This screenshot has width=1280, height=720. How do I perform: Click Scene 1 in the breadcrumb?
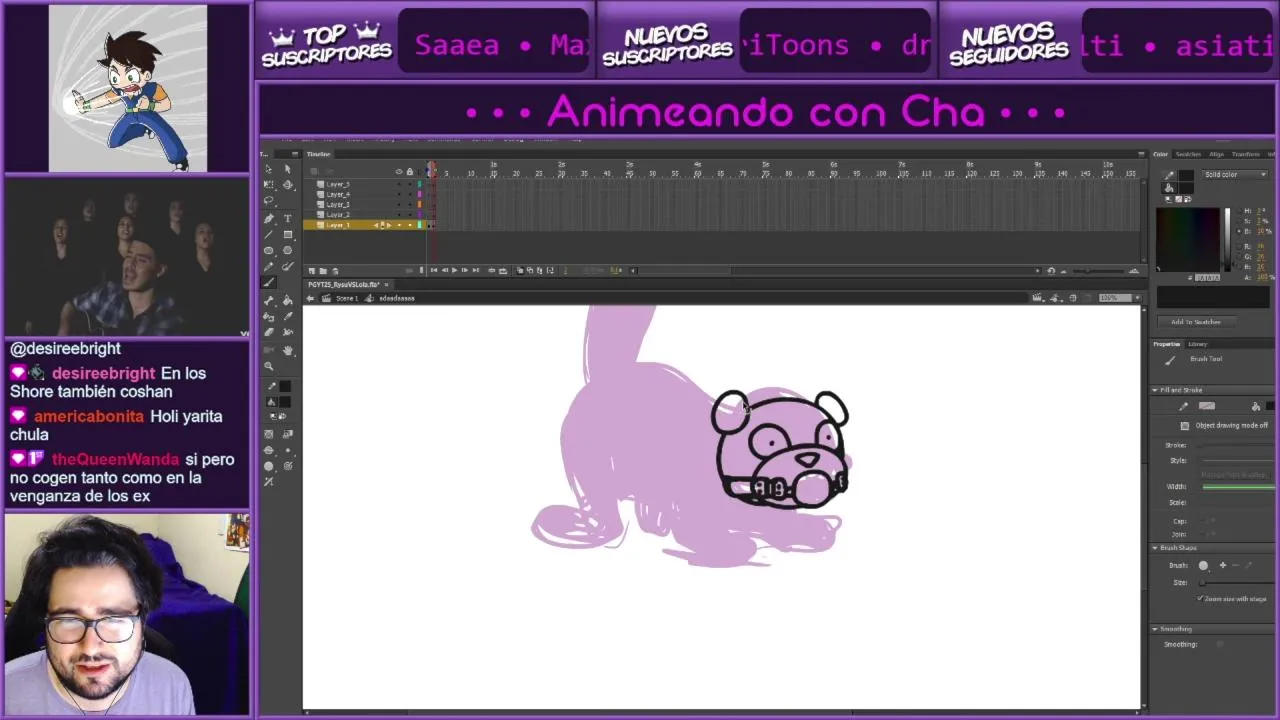[x=345, y=298]
